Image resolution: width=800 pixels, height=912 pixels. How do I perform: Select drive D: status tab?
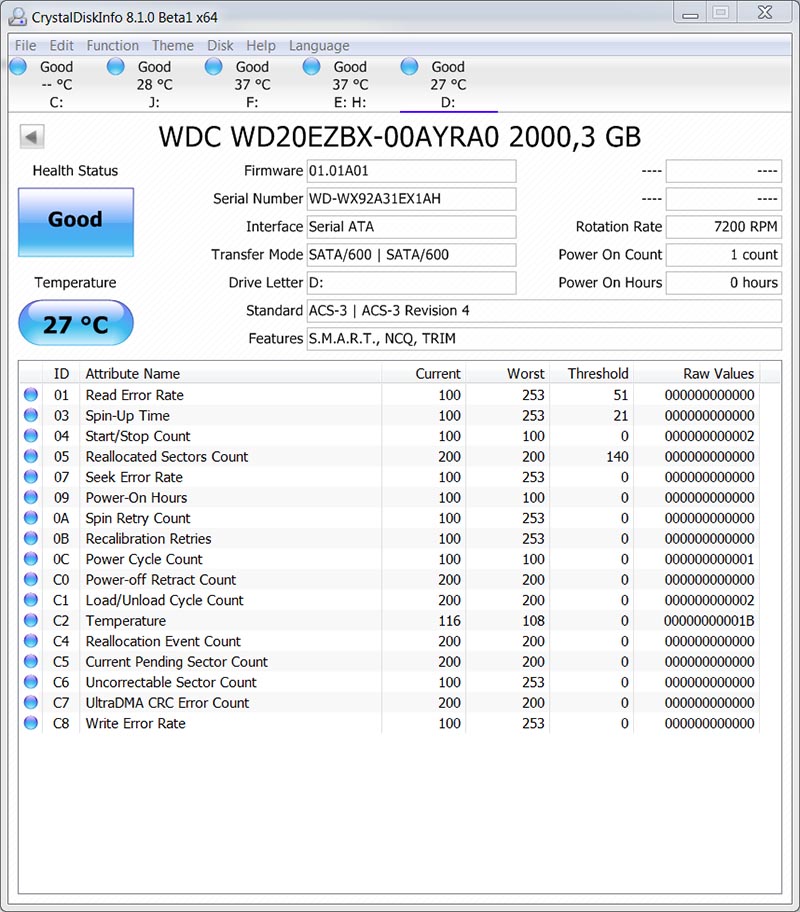[448, 84]
